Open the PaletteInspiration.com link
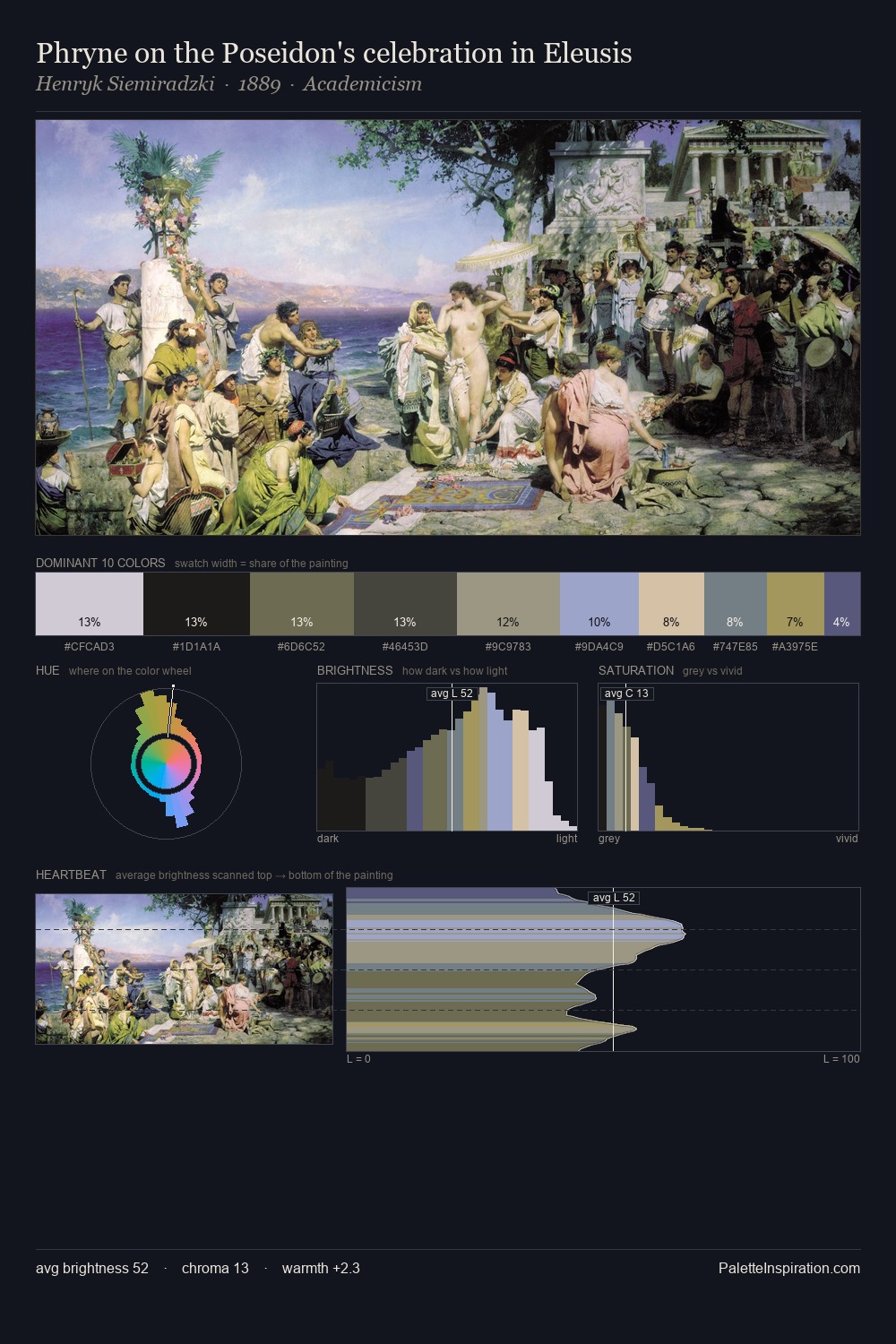 (x=789, y=1269)
